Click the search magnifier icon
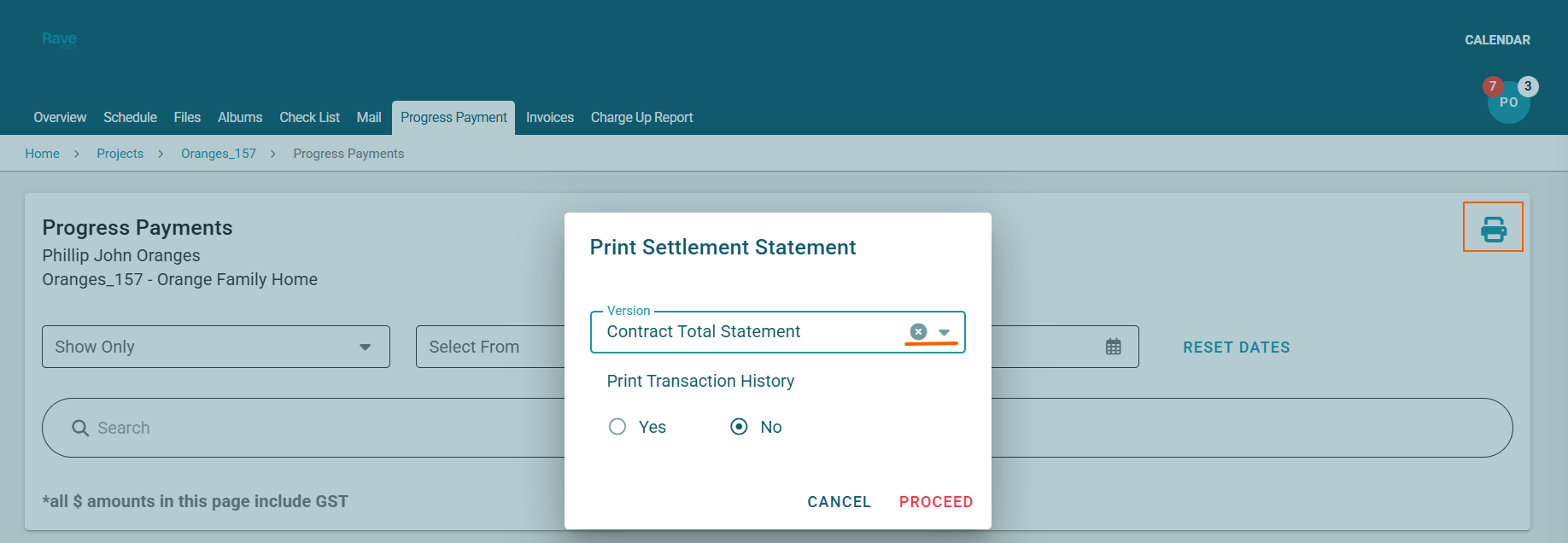 pyautogui.click(x=80, y=428)
